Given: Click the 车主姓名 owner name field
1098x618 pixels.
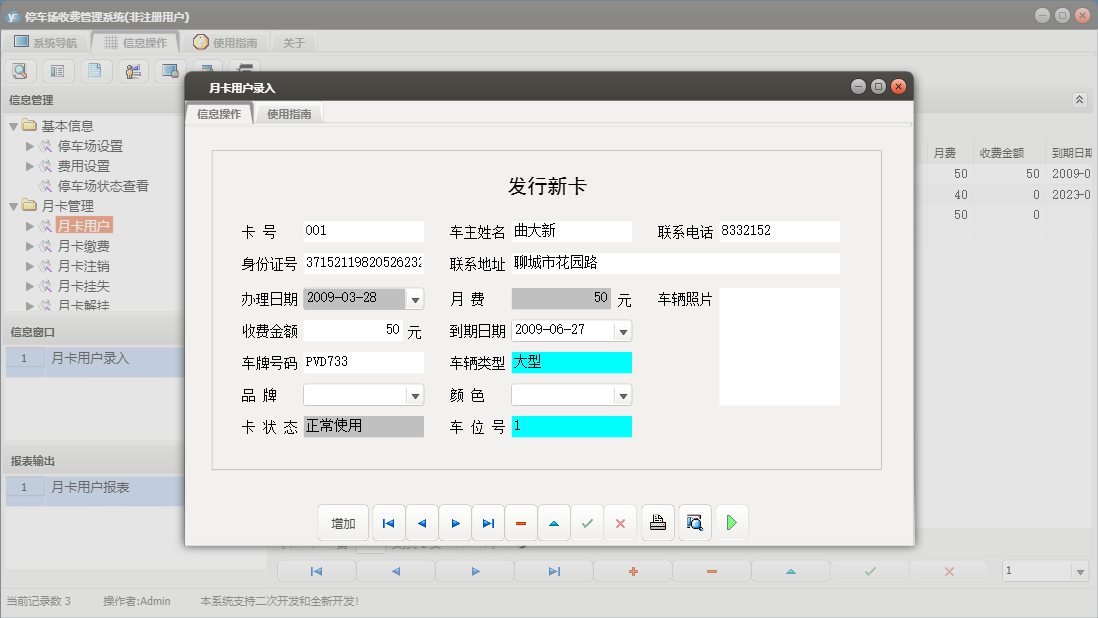Looking at the screenshot, I should [571, 231].
